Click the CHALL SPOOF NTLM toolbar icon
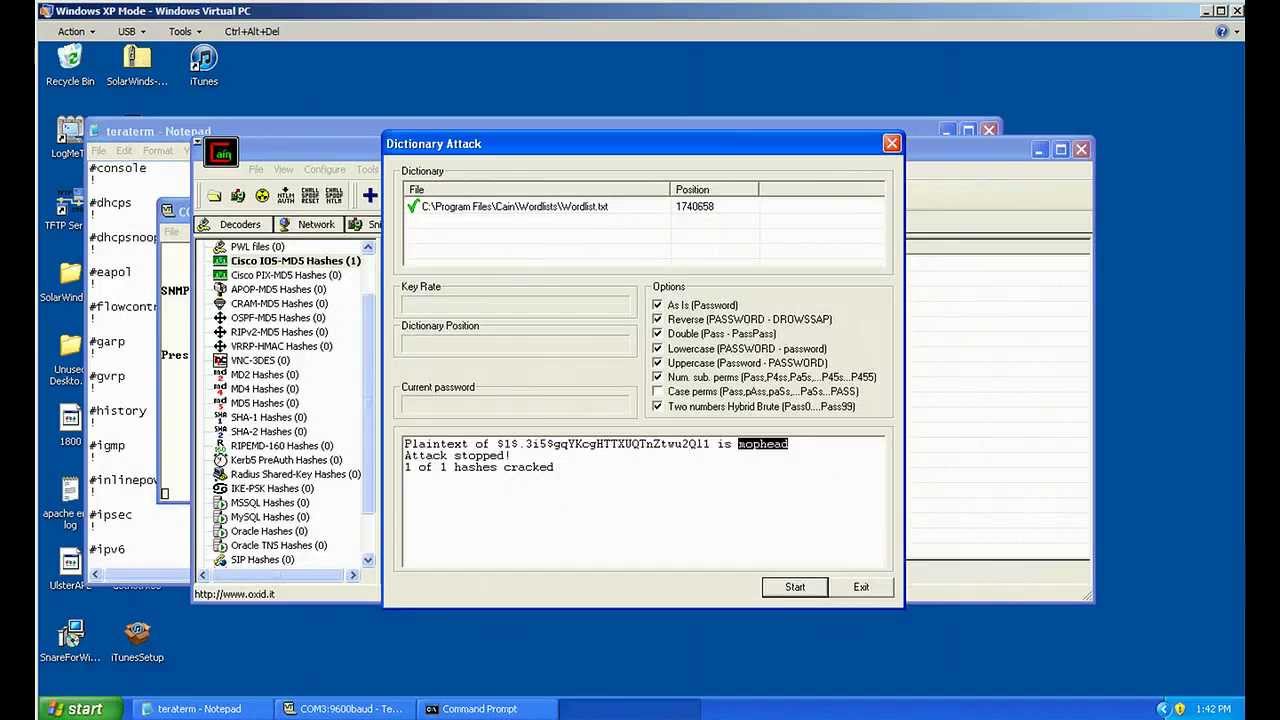Image resolution: width=1280 pixels, height=720 pixels. click(x=334, y=196)
